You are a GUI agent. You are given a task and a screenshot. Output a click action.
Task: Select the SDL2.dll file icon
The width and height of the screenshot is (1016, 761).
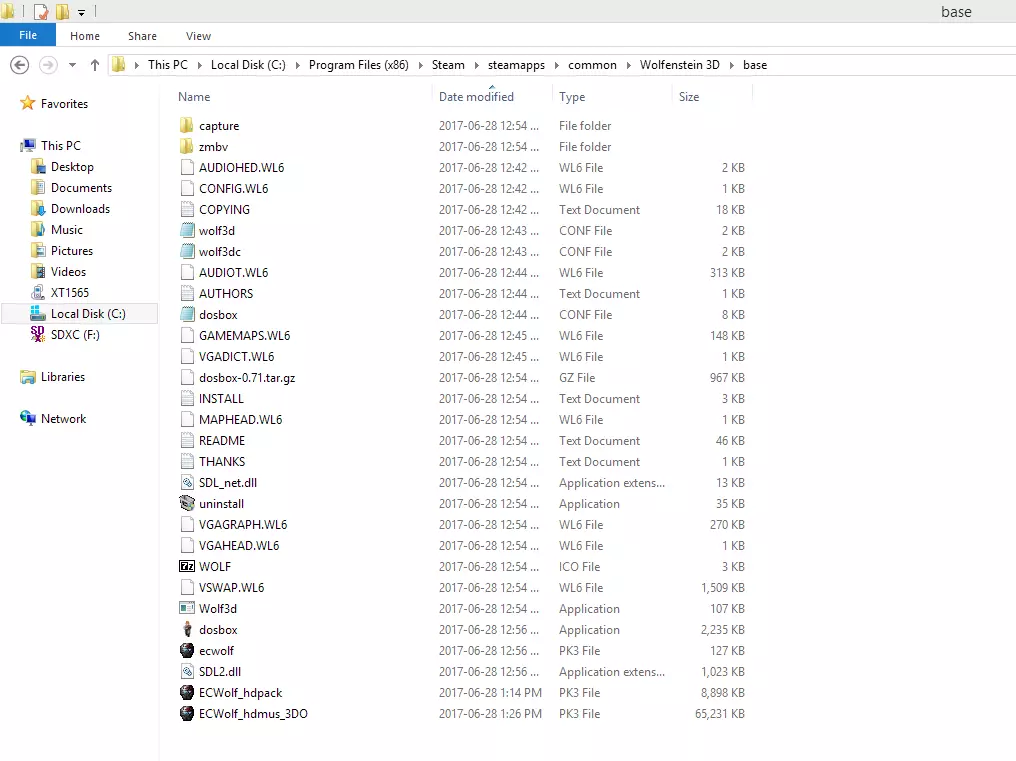tap(187, 672)
